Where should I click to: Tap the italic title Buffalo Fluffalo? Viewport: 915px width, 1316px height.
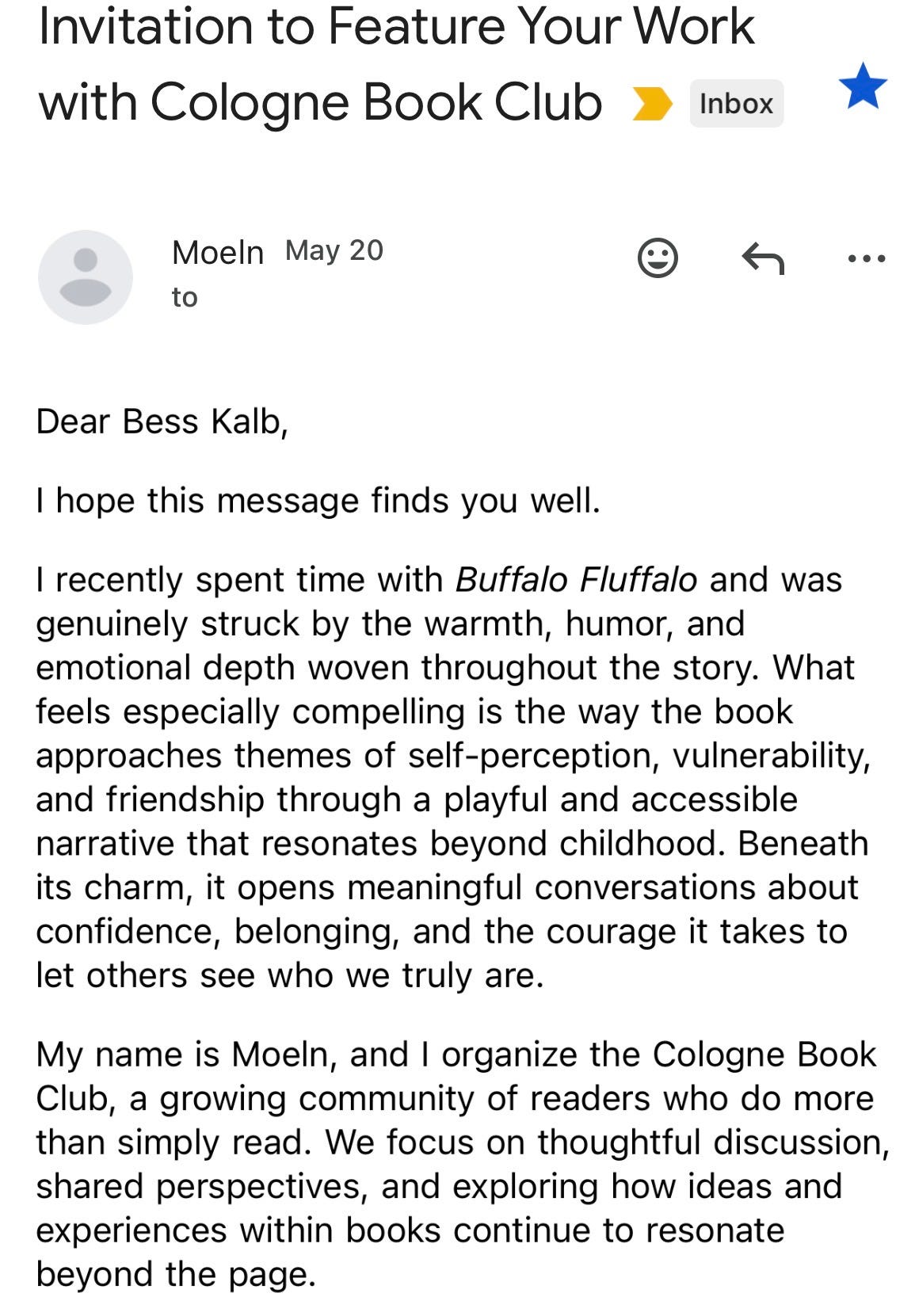pos(576,580)
